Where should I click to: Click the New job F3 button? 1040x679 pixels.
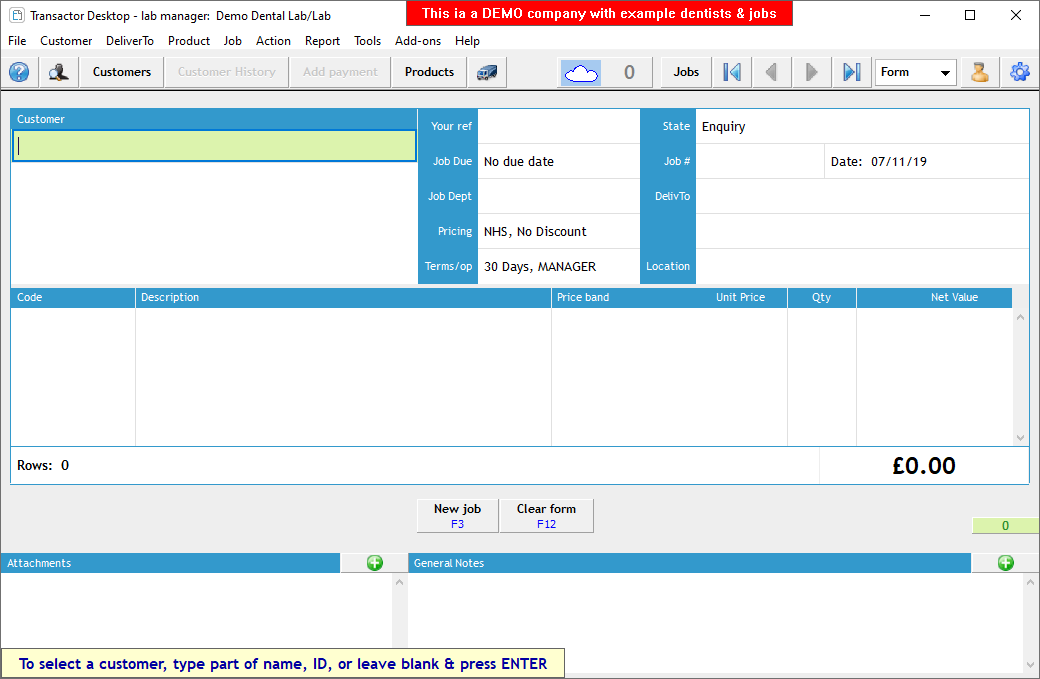(x=457, y=515)
